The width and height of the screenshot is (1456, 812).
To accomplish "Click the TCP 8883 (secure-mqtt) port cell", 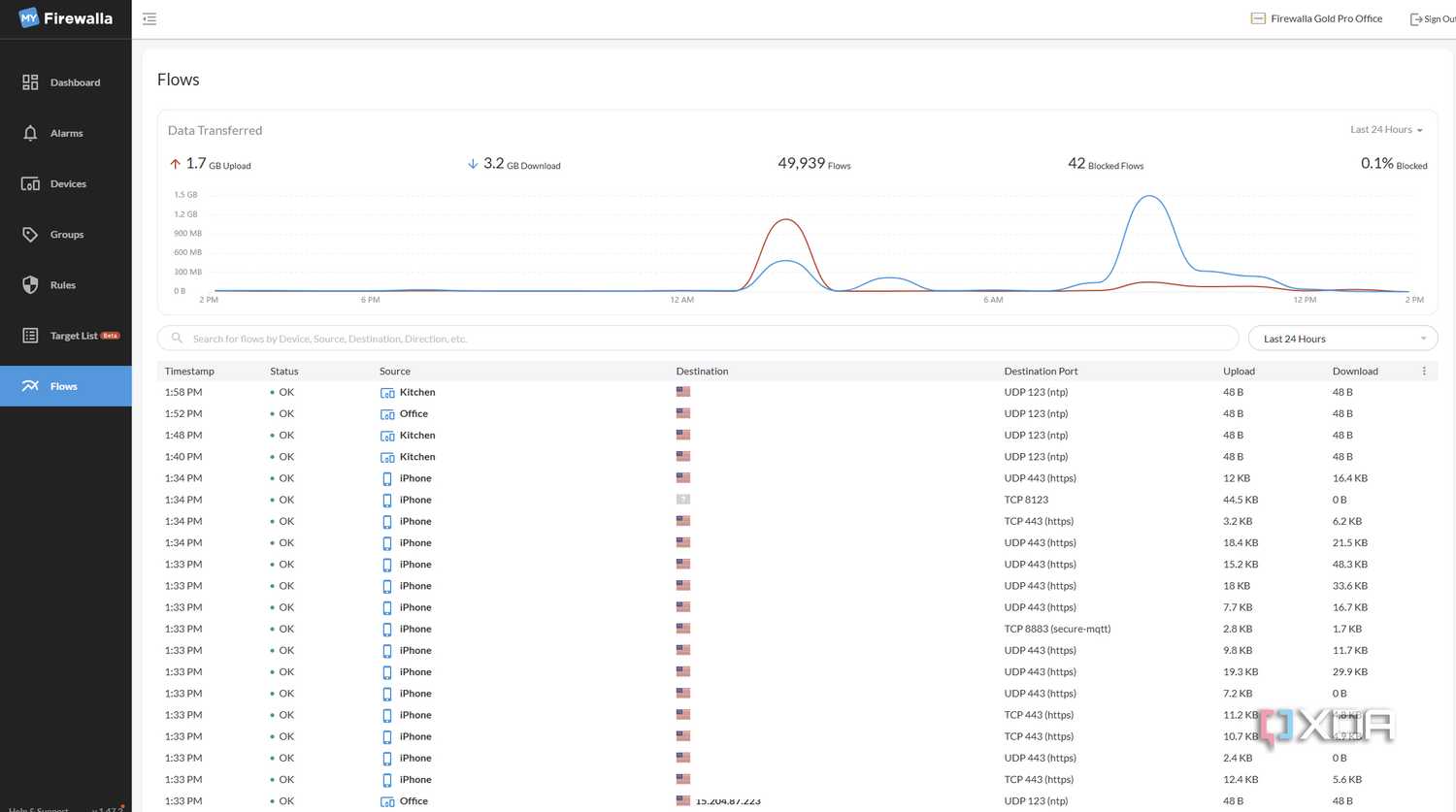I will click(1057, 629).
